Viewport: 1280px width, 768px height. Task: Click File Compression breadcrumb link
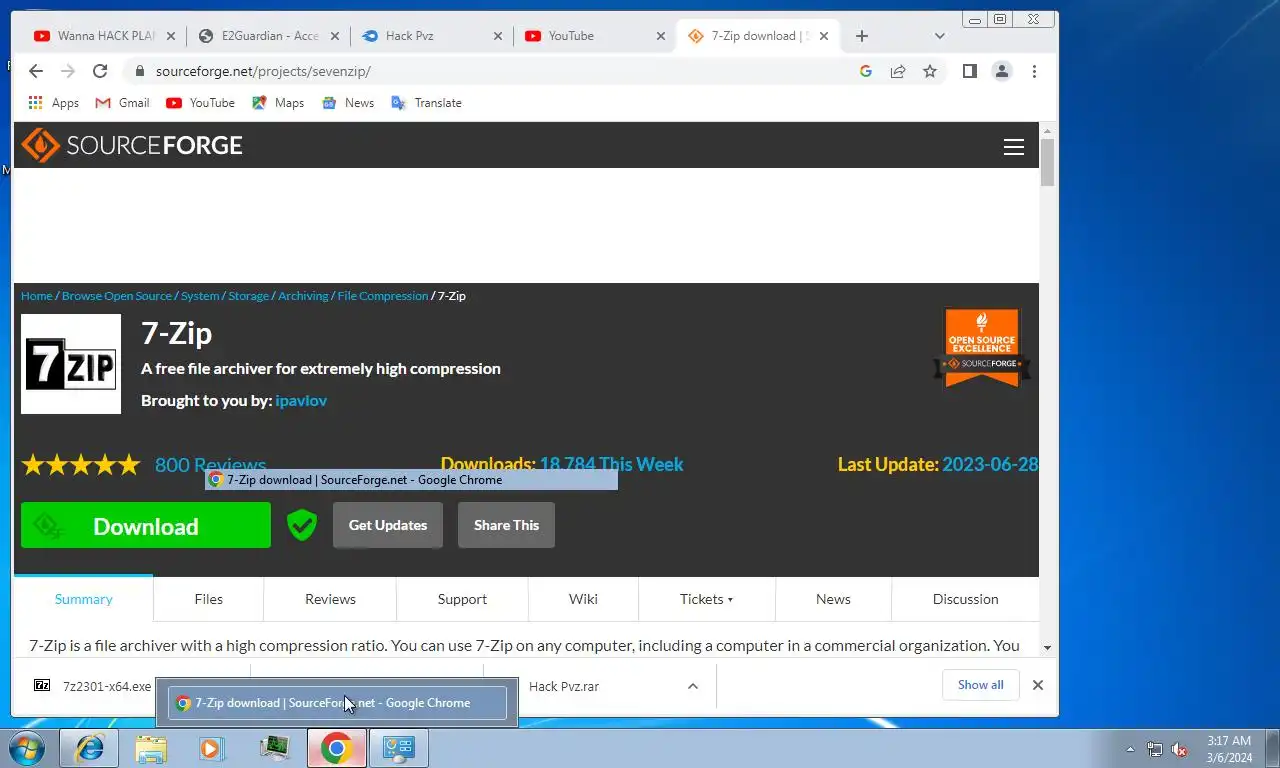click(x=382, y=296)
